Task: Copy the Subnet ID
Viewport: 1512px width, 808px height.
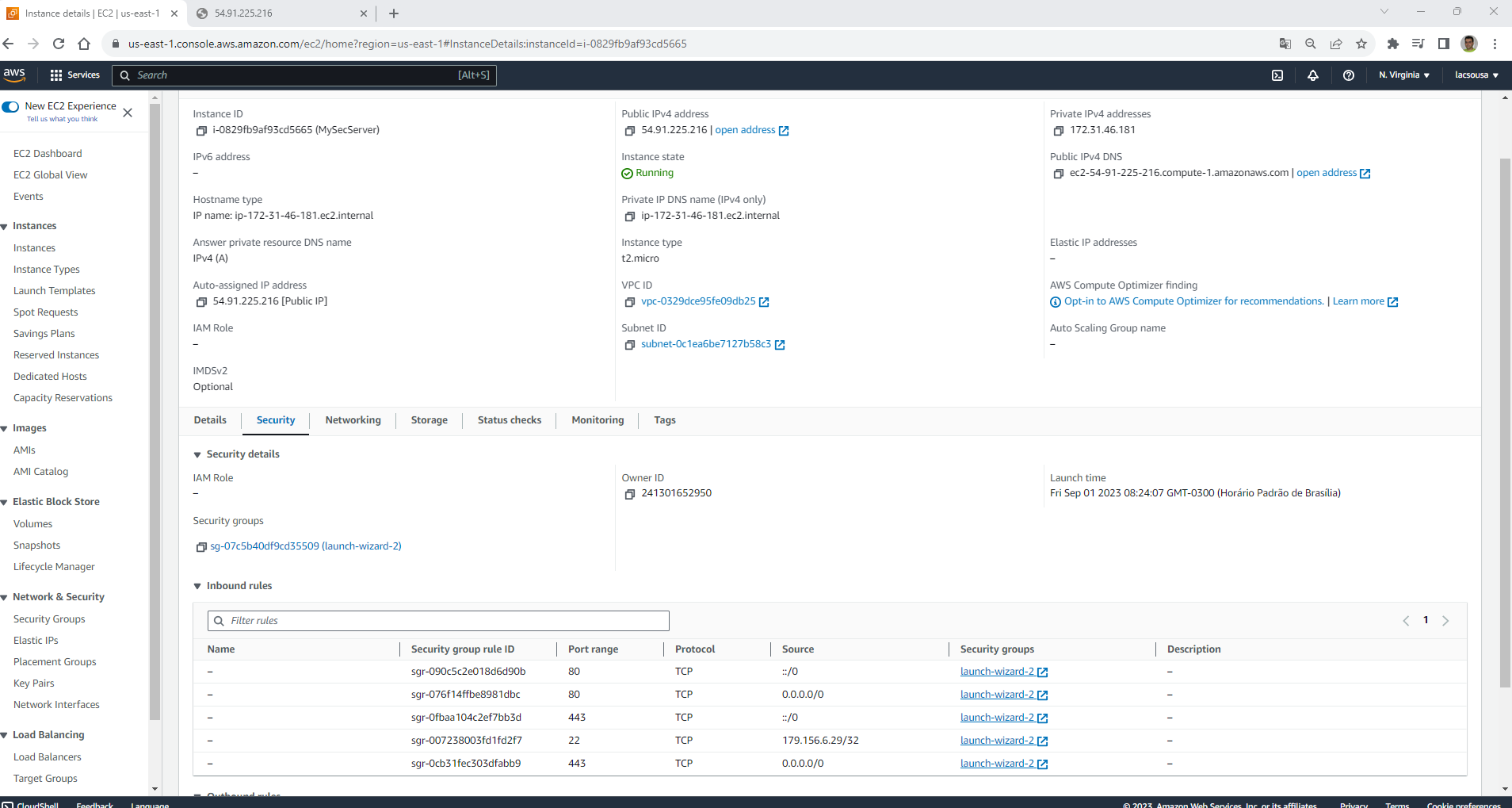Action: [630, 345]
